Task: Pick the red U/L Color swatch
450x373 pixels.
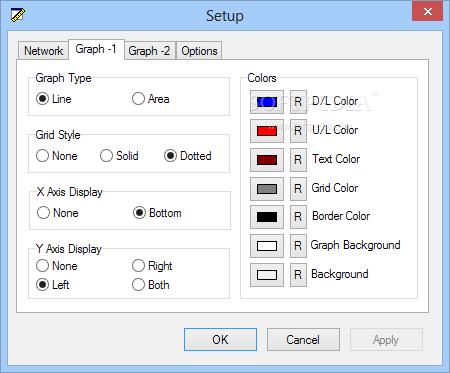Action: click(x=267, y=131)
